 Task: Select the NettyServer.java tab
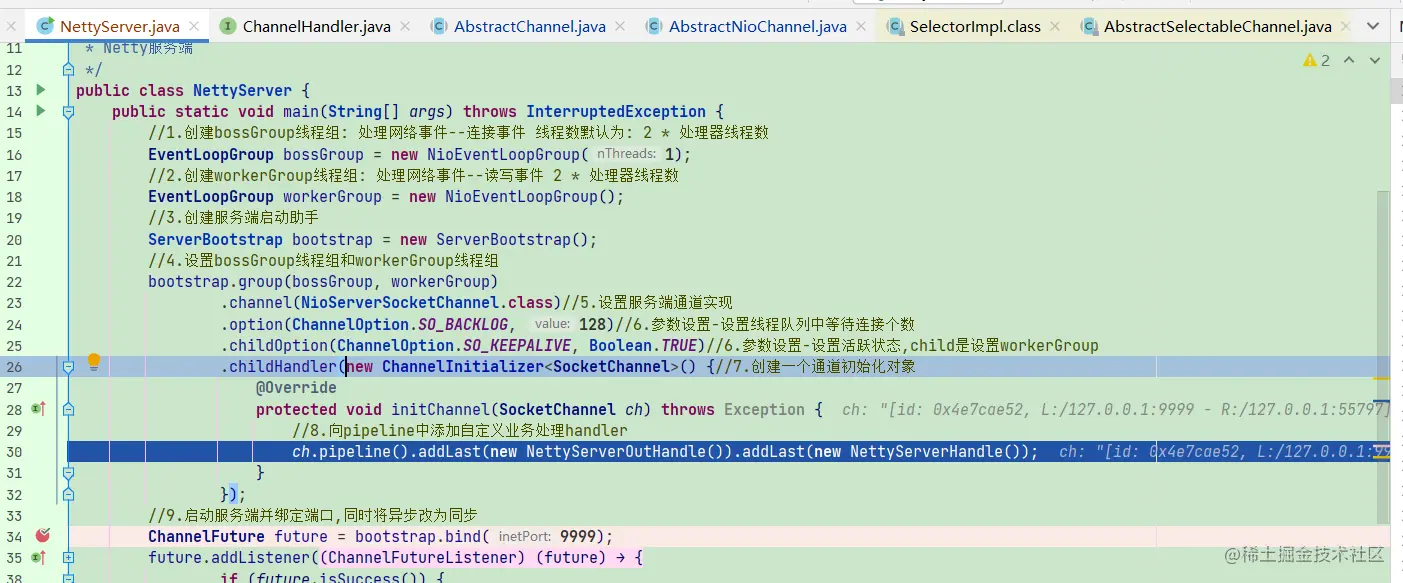tap(118, 27)
